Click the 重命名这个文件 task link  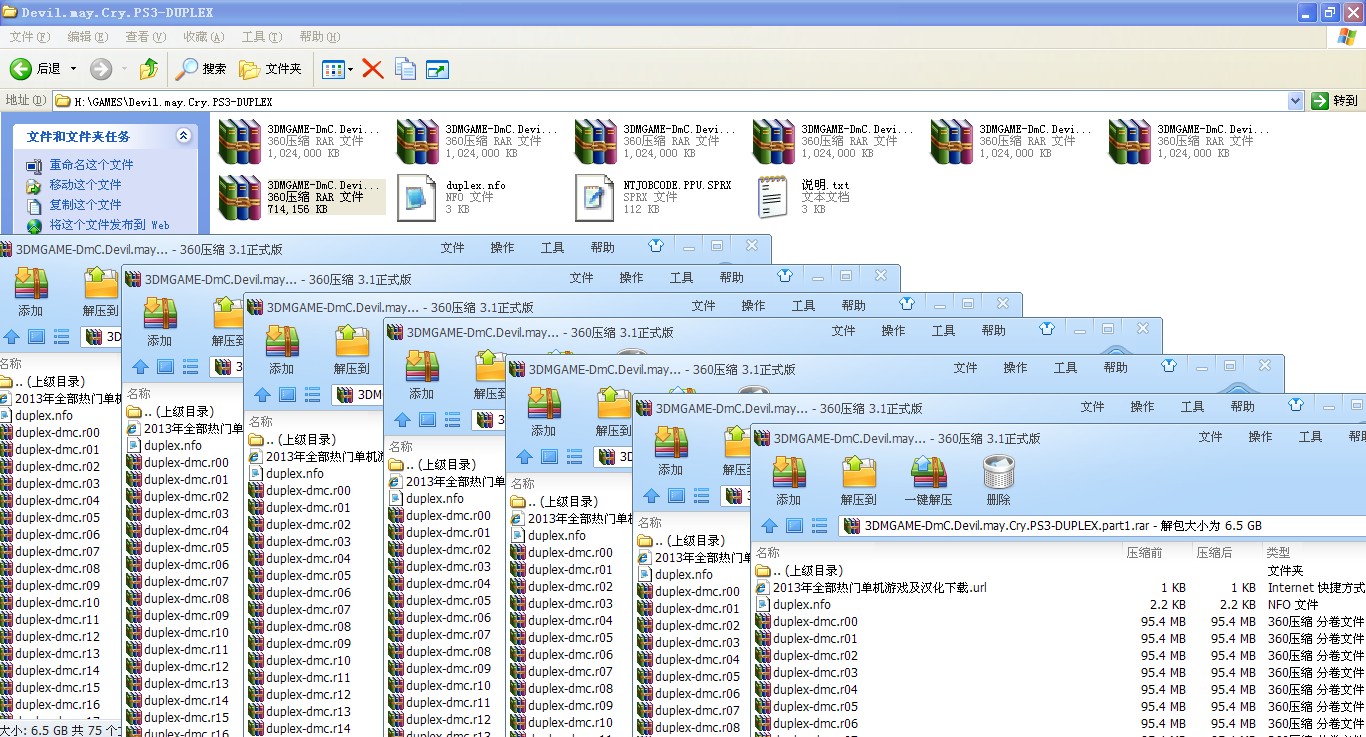coord(91,165)
